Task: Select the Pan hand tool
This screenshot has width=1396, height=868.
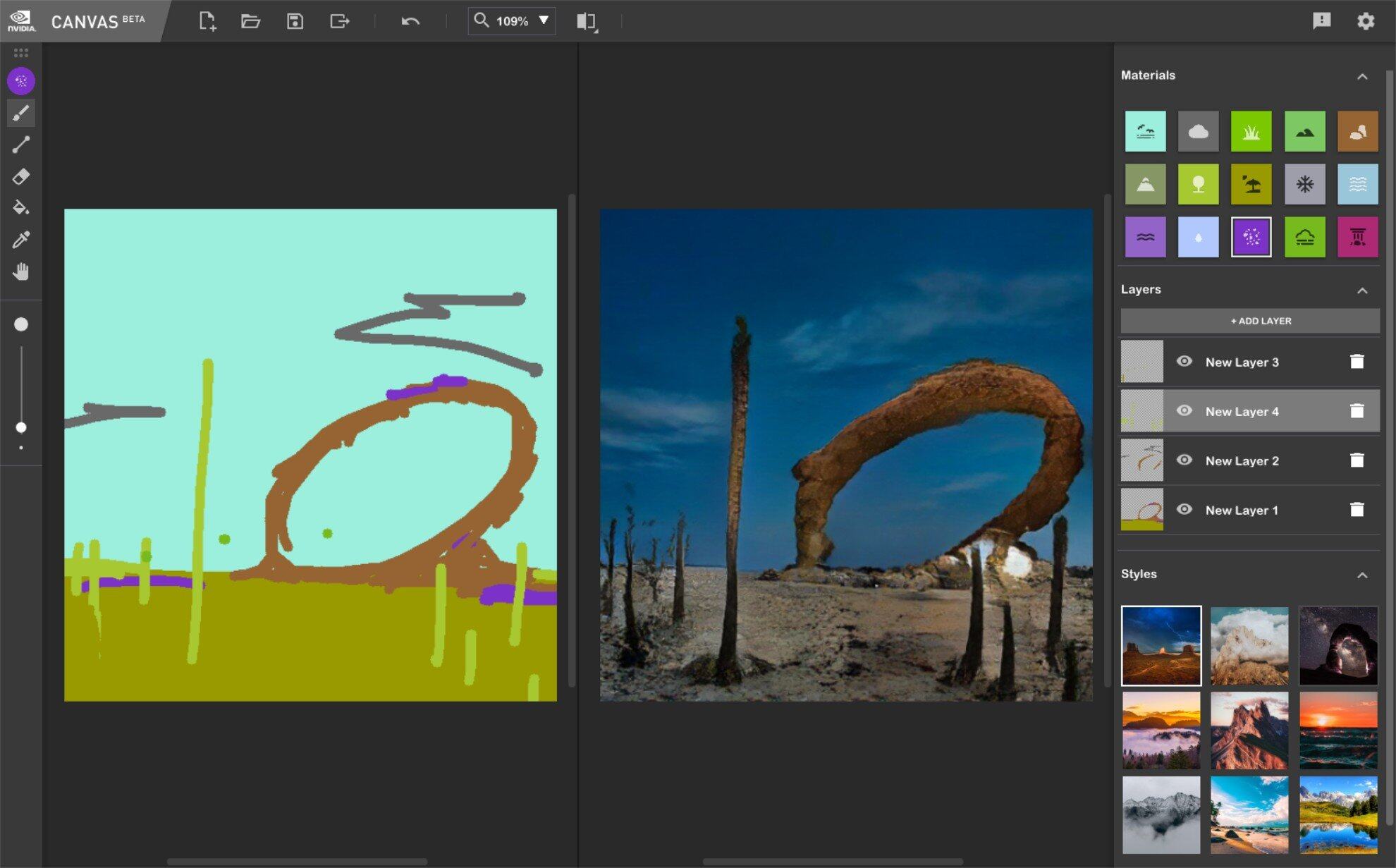Action: pos(21,271)
